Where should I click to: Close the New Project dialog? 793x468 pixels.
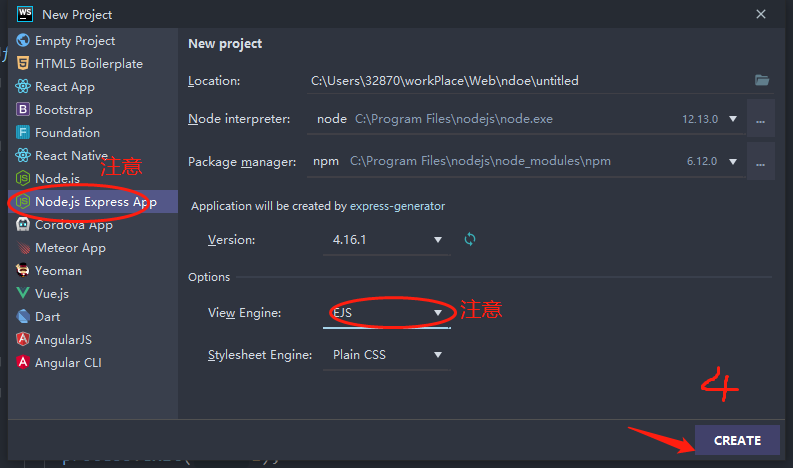[x=761, y=14]
